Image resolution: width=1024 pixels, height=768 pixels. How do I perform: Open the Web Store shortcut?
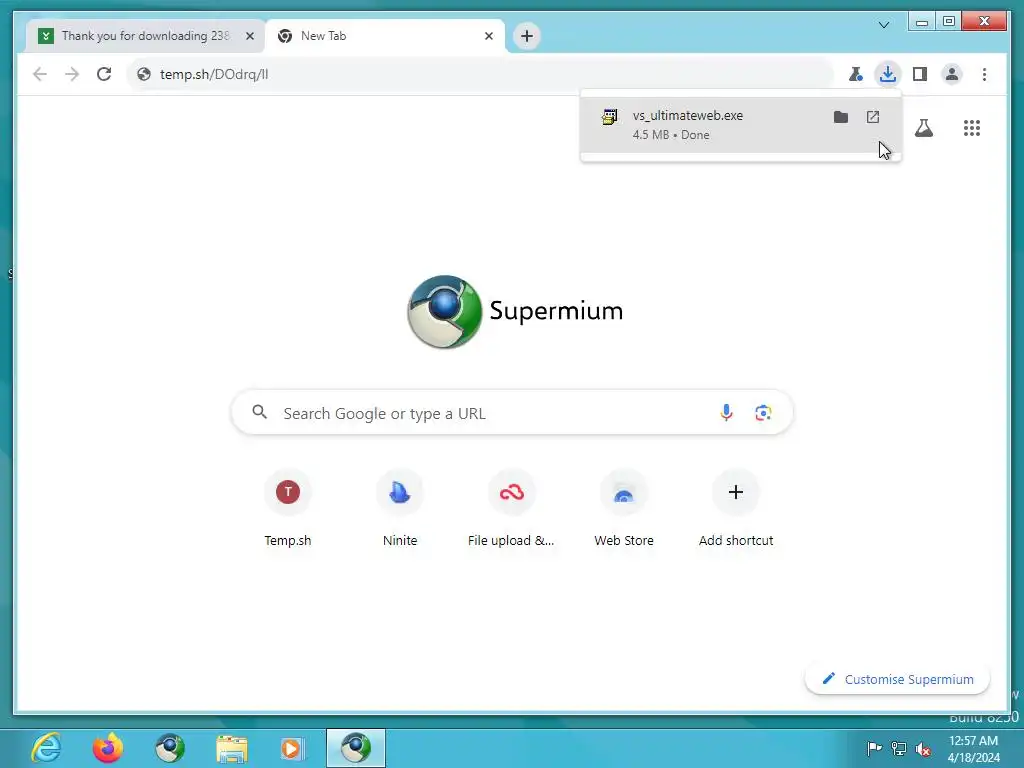point(624,507)
